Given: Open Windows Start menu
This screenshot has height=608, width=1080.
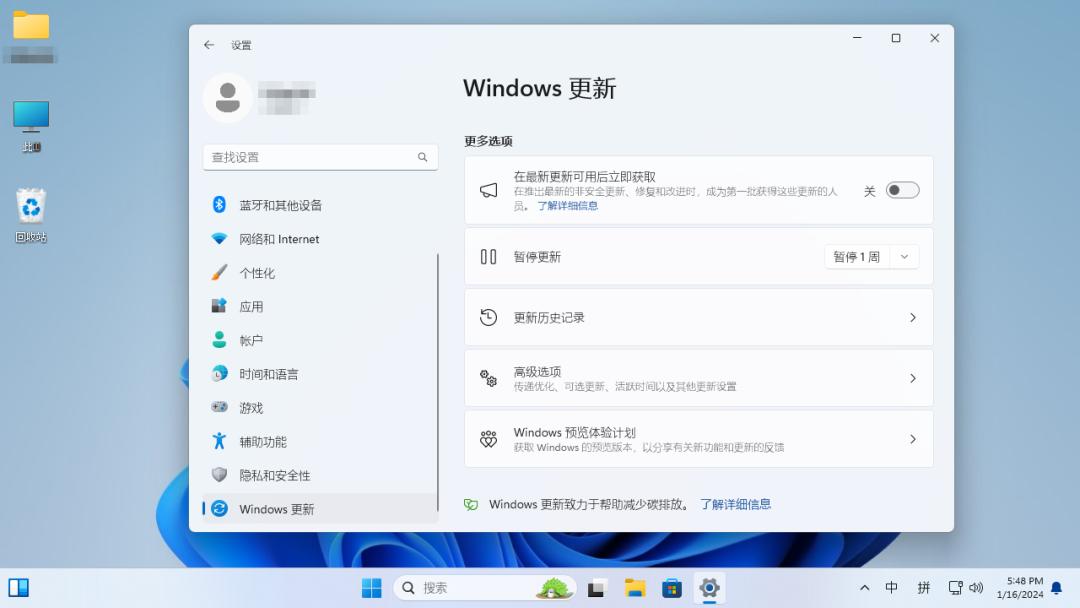Looking at the screenshot, I should point(371,588).
